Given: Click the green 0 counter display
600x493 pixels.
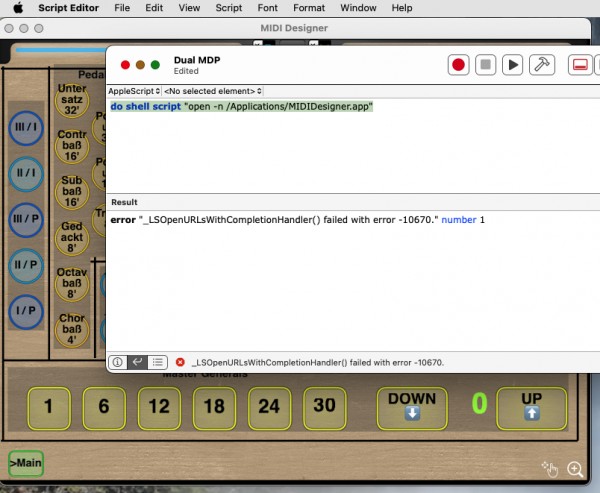Looking at the screenshot, I should (479, 403).
